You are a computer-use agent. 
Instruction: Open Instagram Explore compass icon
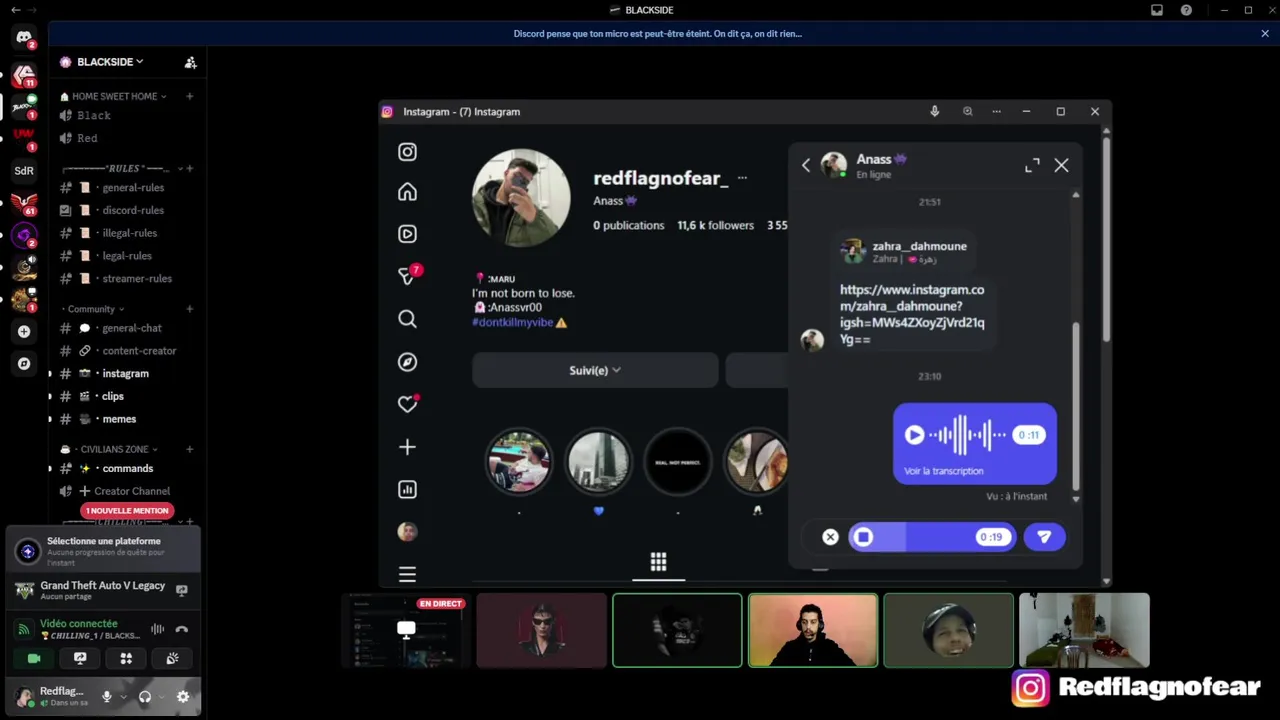[x=407, y=362]
